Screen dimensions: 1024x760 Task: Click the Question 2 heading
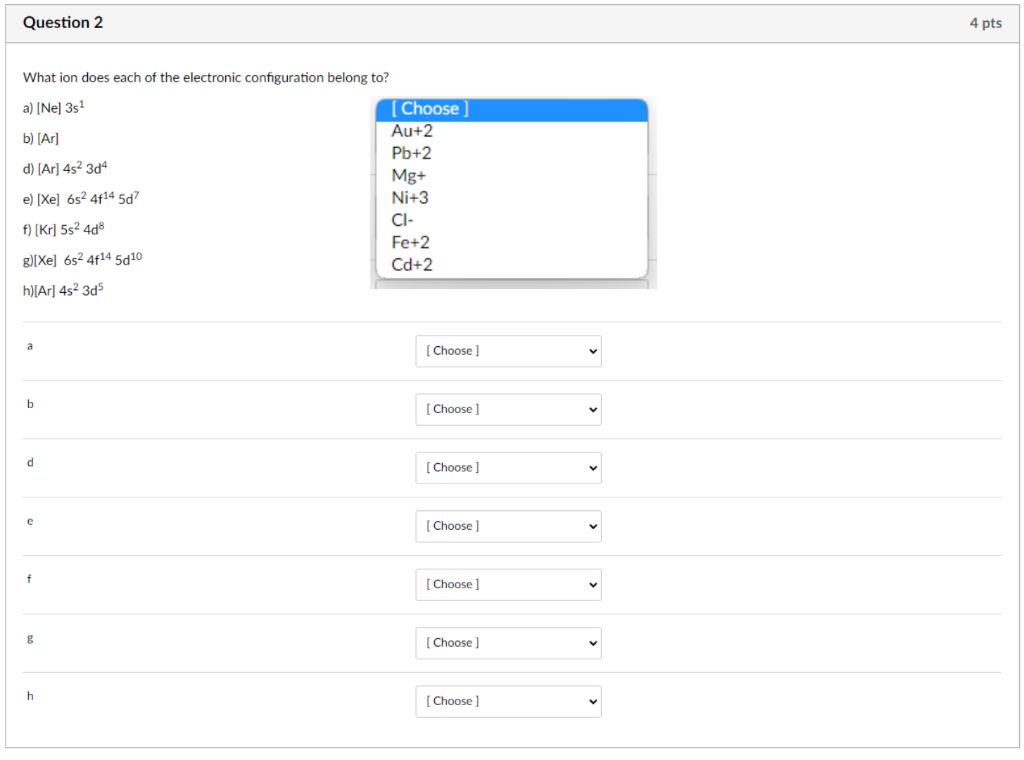tap(63, 23)
